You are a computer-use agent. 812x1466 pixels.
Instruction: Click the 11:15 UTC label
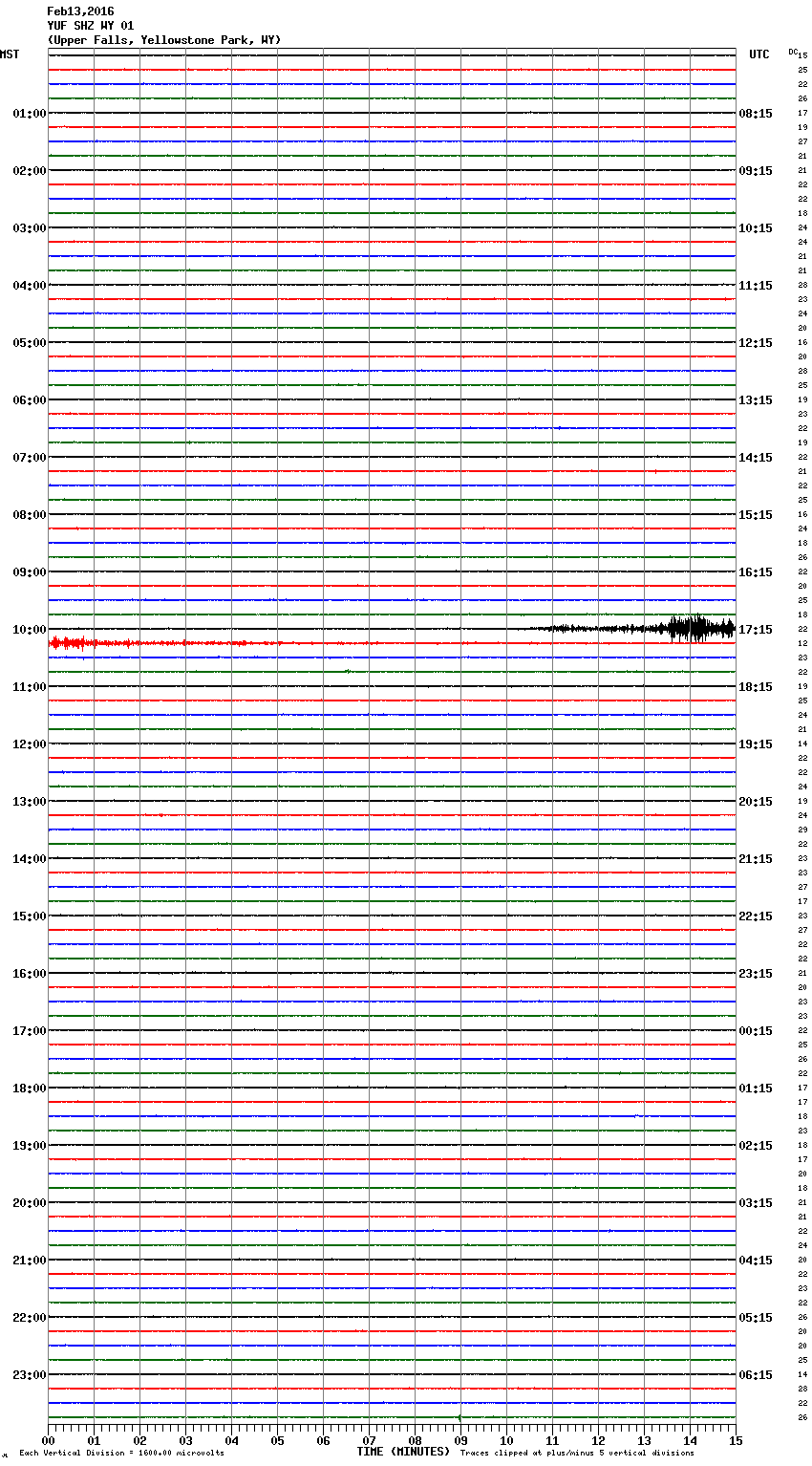coord(756,286)
